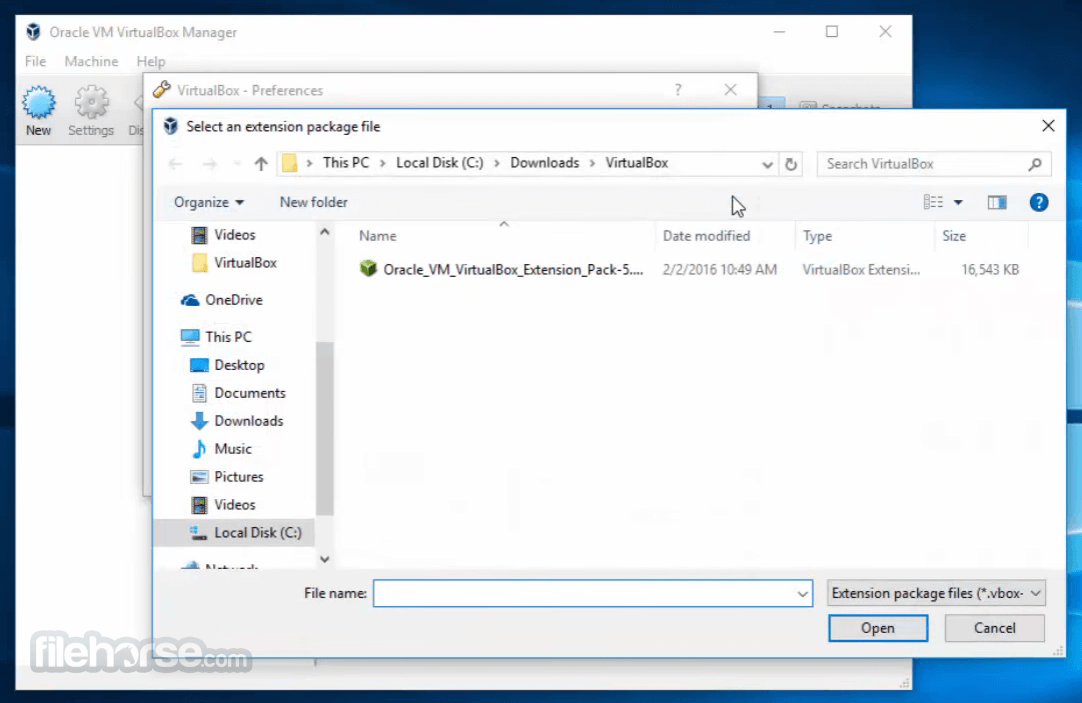Open the Help menu
1082x703 pixels.
150,61
